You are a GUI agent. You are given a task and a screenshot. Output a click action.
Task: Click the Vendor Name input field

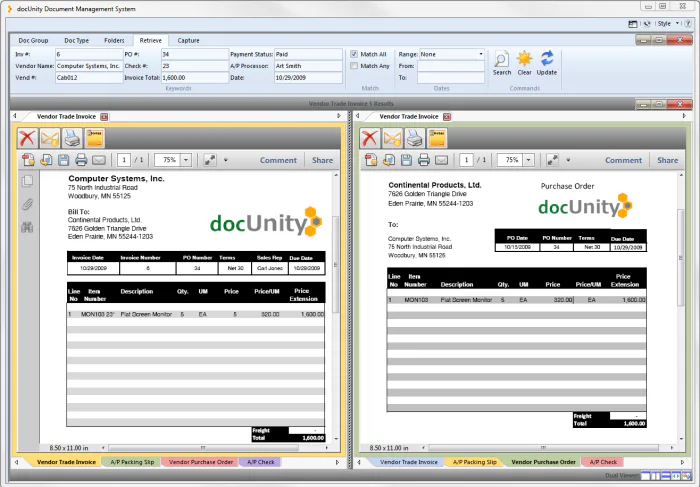89,66
